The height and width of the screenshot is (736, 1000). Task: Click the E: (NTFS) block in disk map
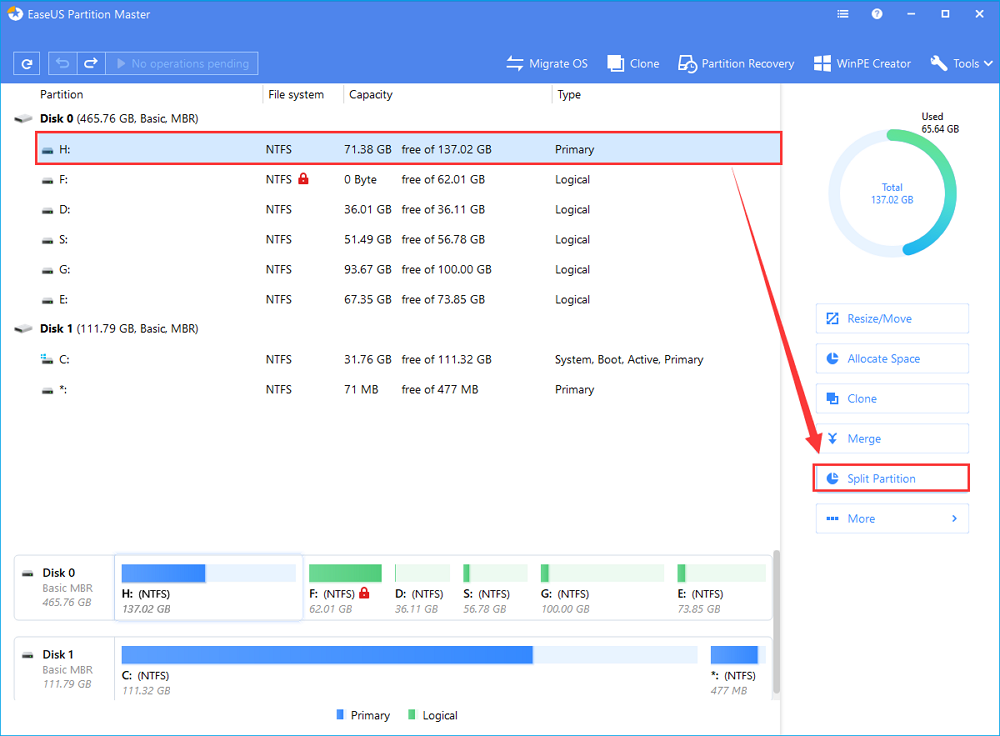click(721, 587)
